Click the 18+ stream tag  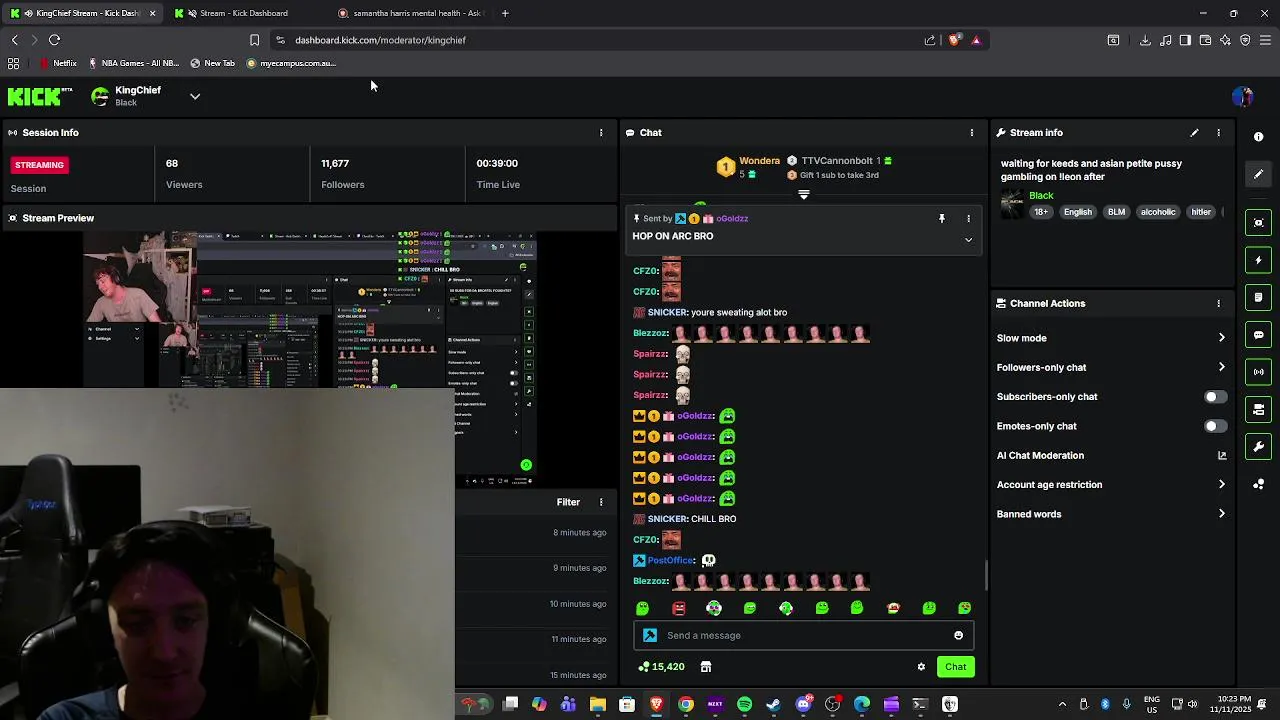pyautogui.click(x=1041, y=212)
